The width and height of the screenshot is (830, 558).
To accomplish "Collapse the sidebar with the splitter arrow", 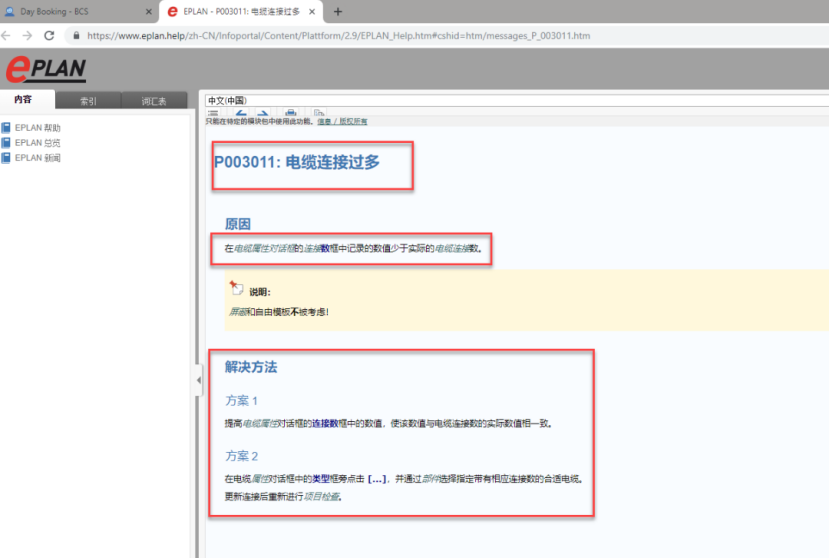I will (199, 380).
